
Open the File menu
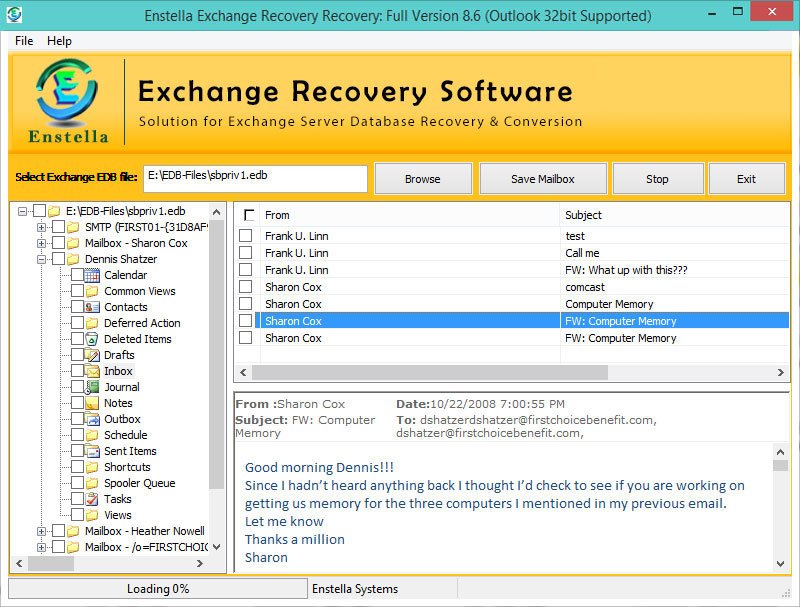tap(23, 41)
